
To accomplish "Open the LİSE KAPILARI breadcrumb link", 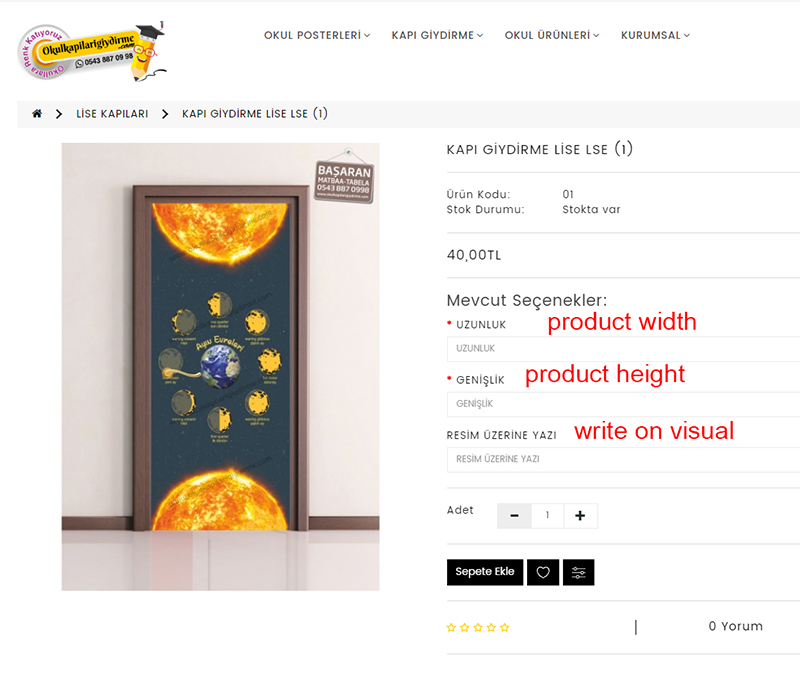I will [112, 114].
